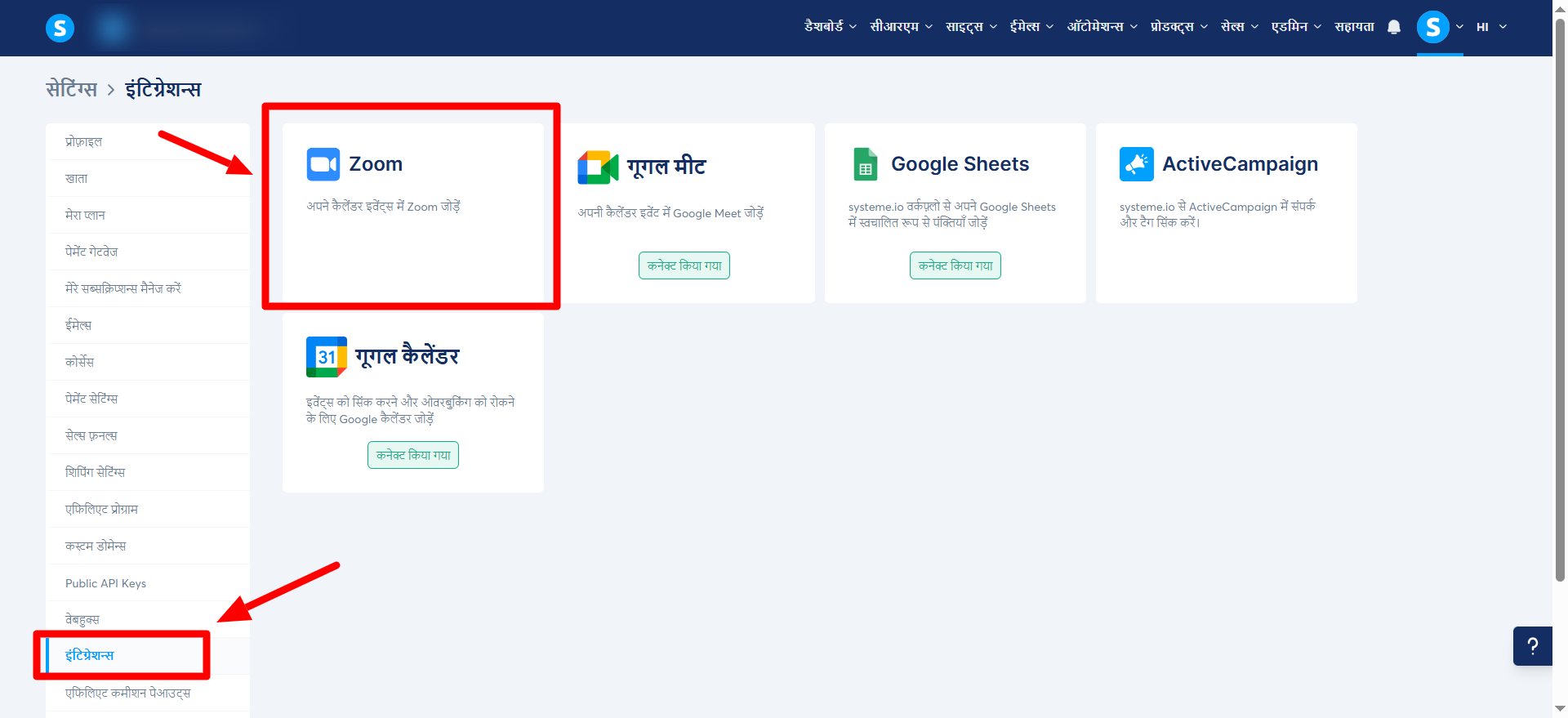Open सेल्स फ़नल्स settings
This screenshot has width=1568, height=718.
148,435
